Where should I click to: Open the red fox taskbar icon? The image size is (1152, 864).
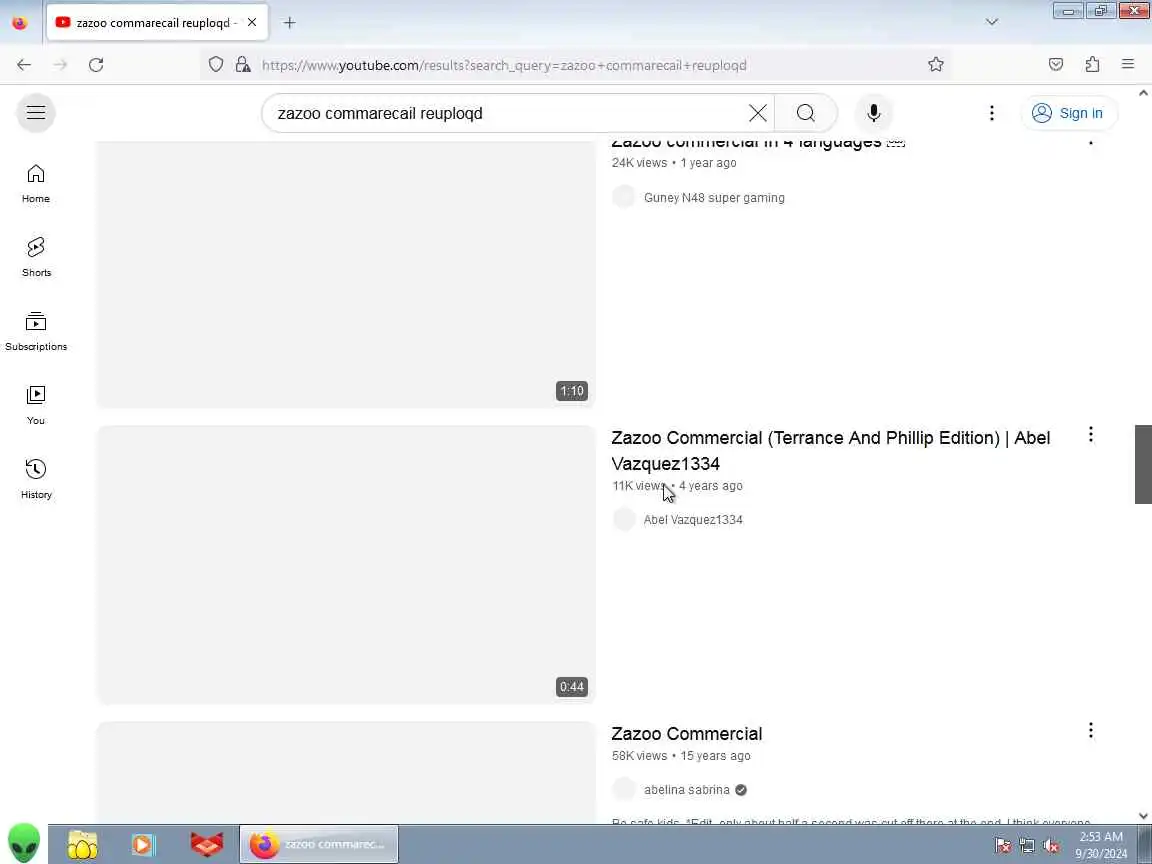(206, 844)
